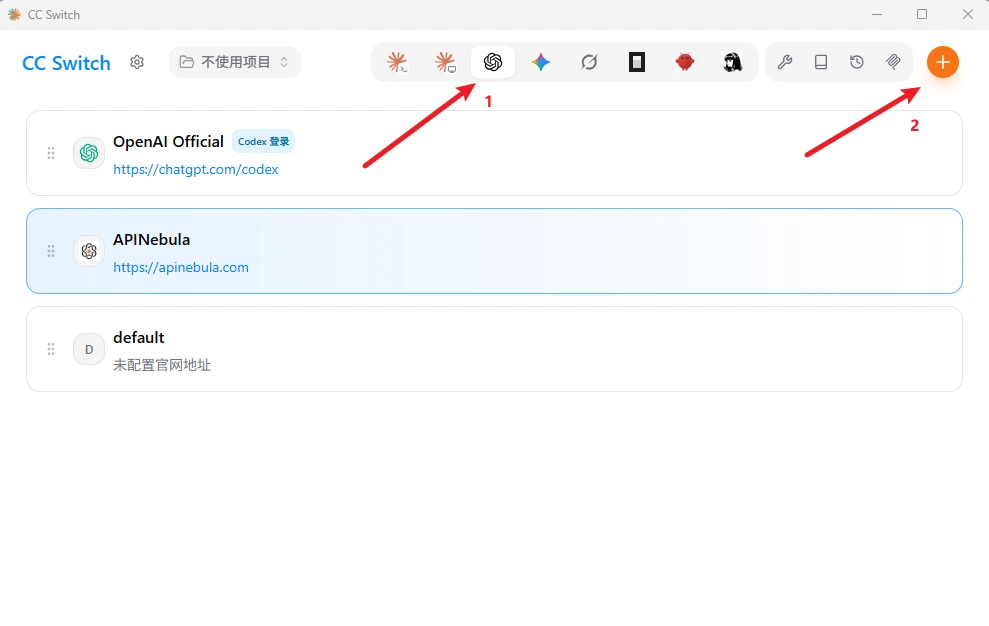Screen dimensions: 989x626
Task: Click the CC Switch title heading
Action: click(66, 63)
